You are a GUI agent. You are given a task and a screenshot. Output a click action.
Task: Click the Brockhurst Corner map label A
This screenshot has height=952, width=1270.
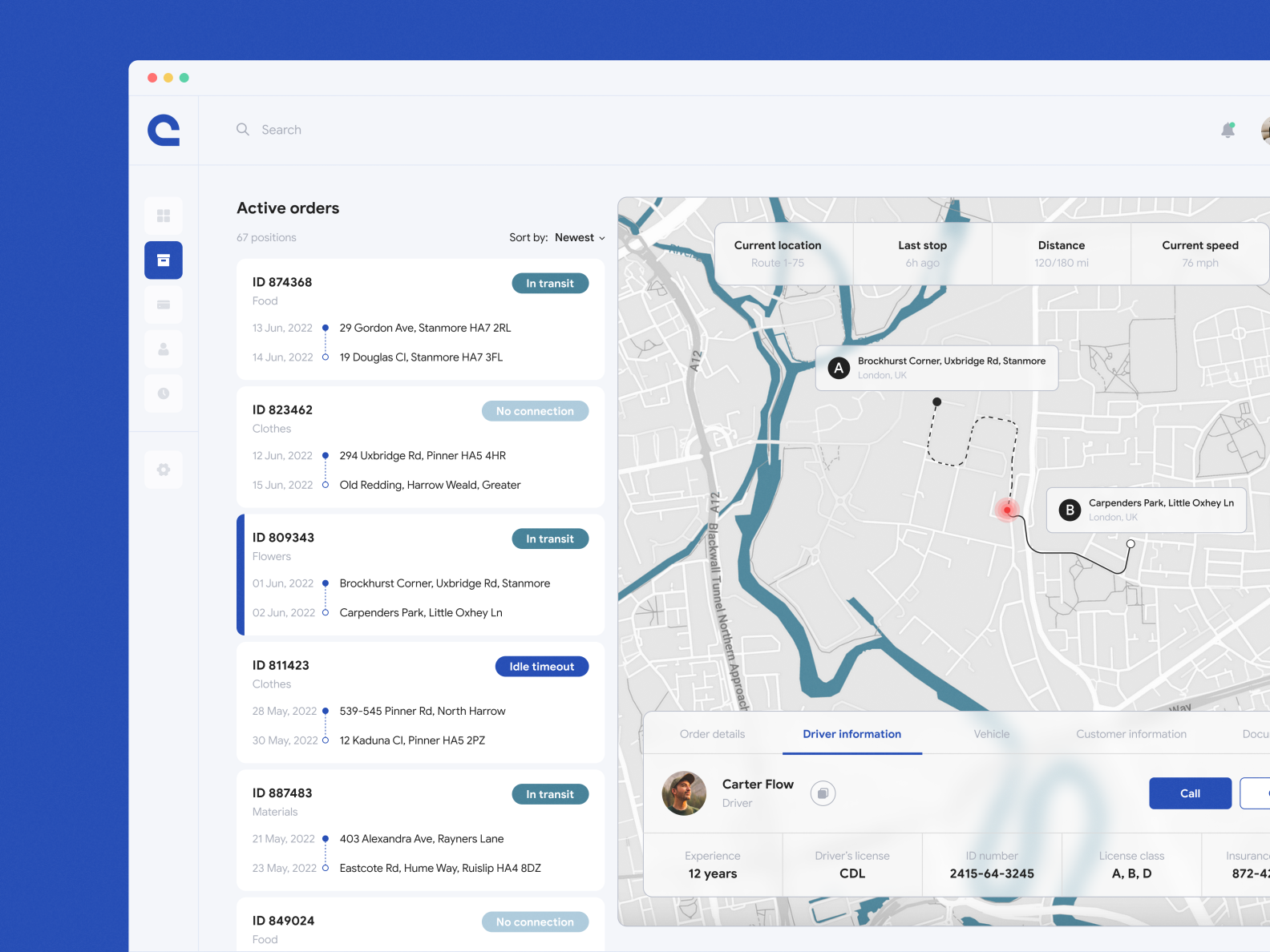tap(936, 369)
